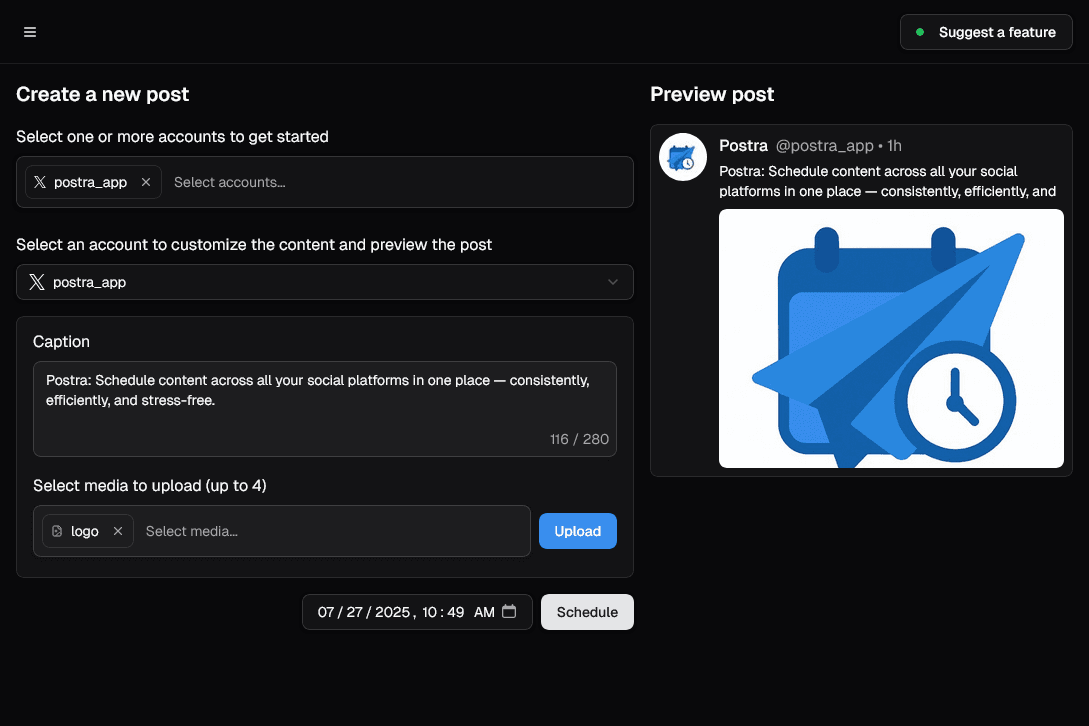This screenshot has width=1089, height=726.
Task: Click the 116 / 280 character counter
Action: tap(579, 439)
